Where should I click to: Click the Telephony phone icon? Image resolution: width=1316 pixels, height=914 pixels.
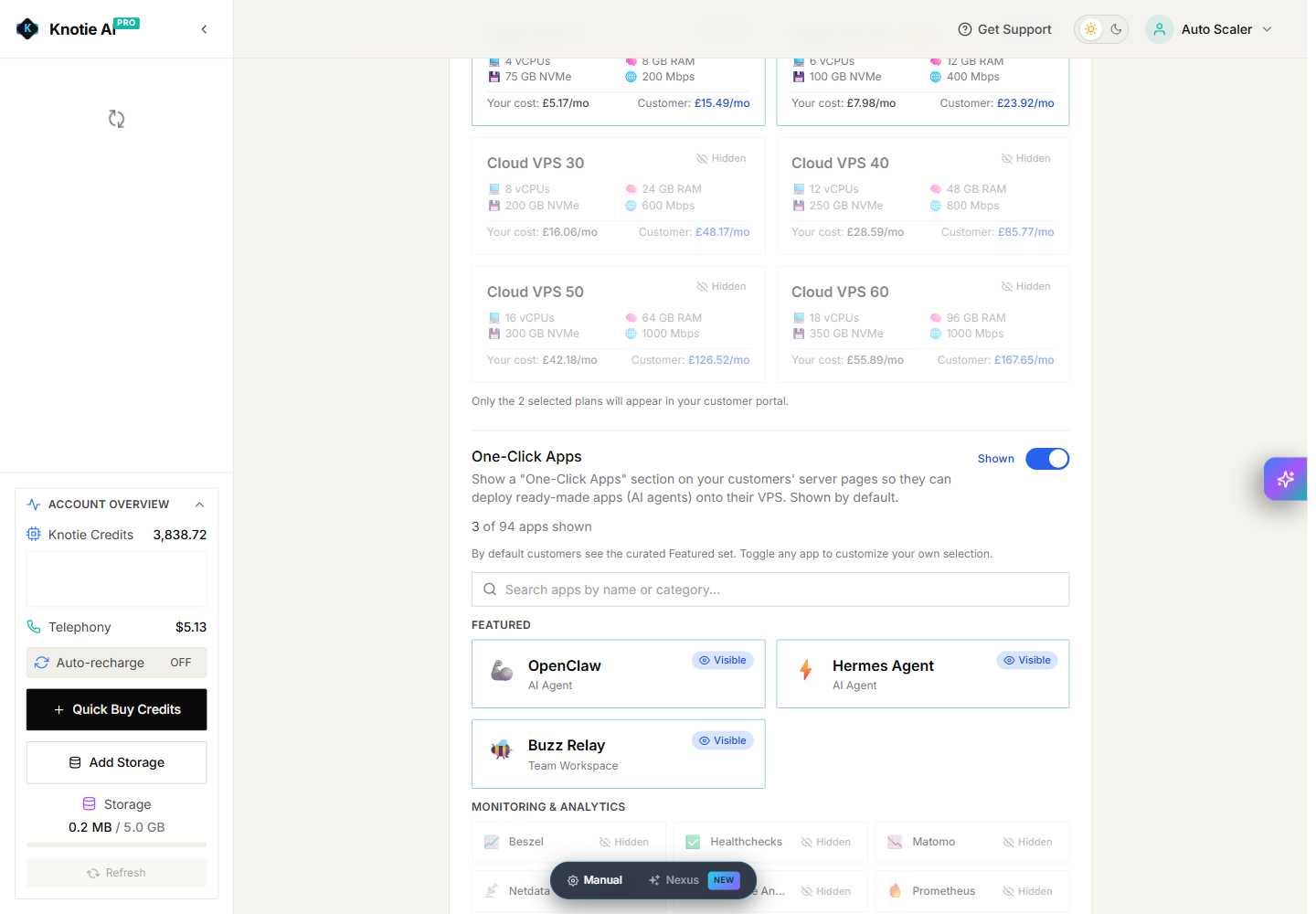(x=34, y=627)
